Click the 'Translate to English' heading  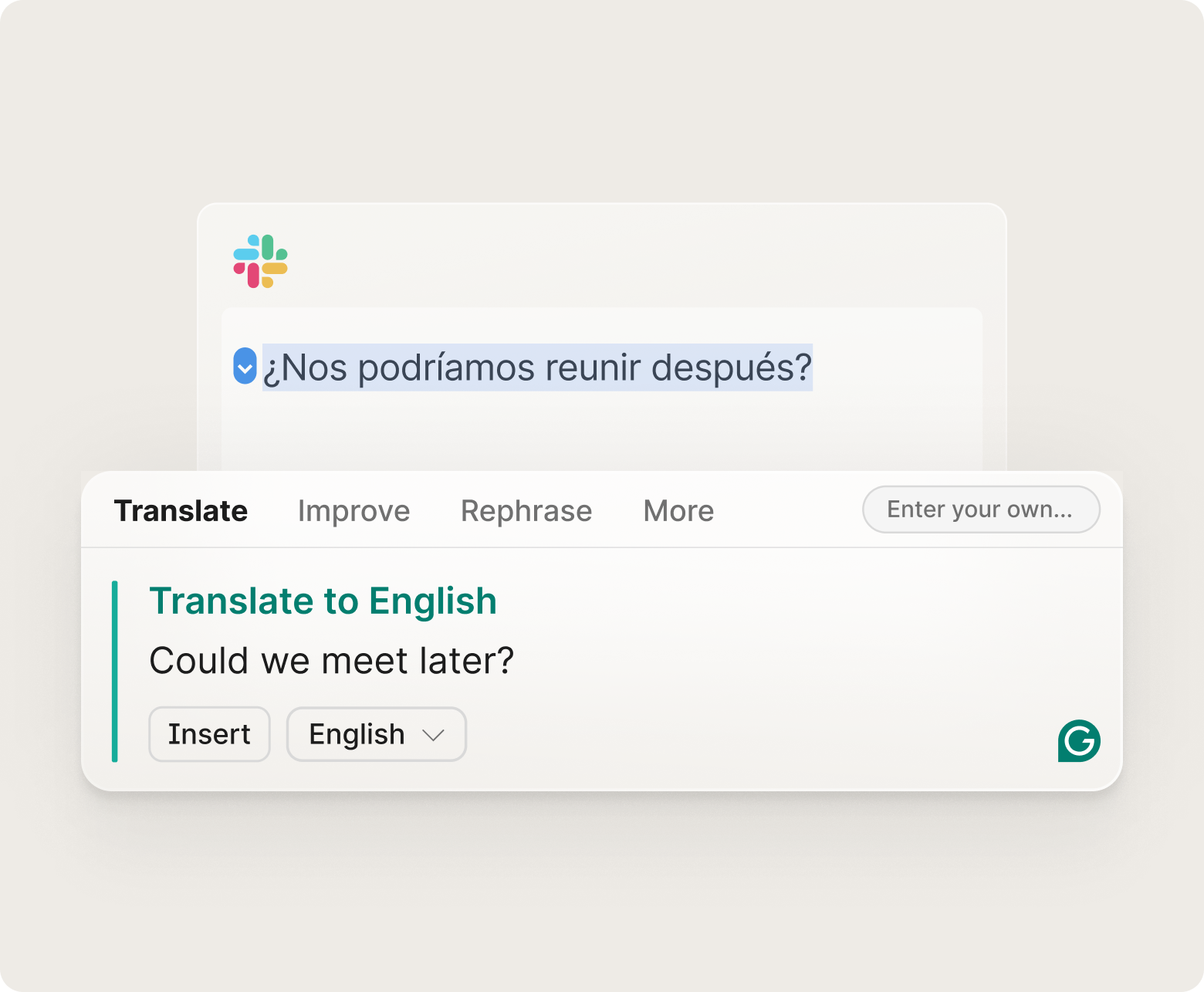[323, 601]
